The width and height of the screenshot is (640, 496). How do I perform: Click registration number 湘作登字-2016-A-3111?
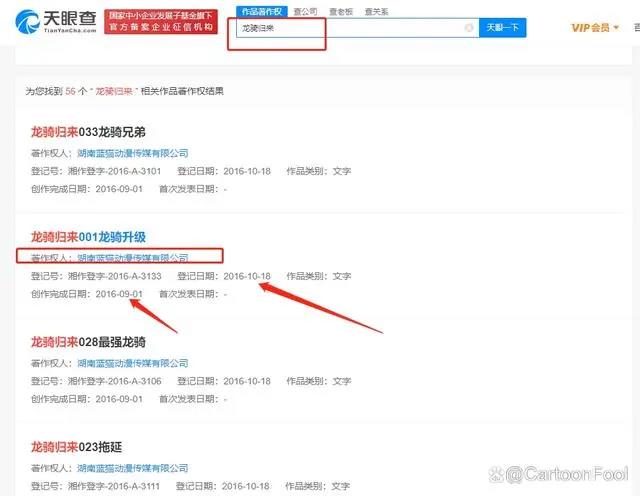pyautogui.click(x=114, y=486)
